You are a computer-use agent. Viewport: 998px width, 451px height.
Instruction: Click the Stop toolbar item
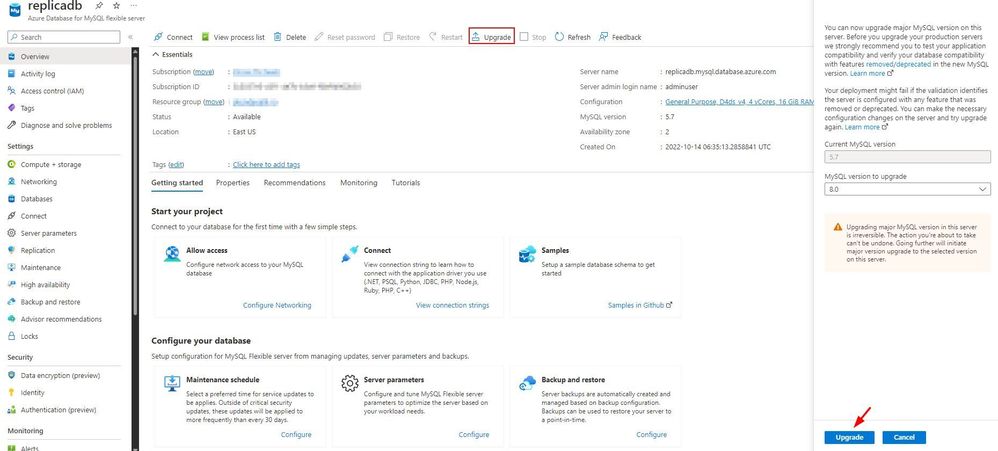533,38
